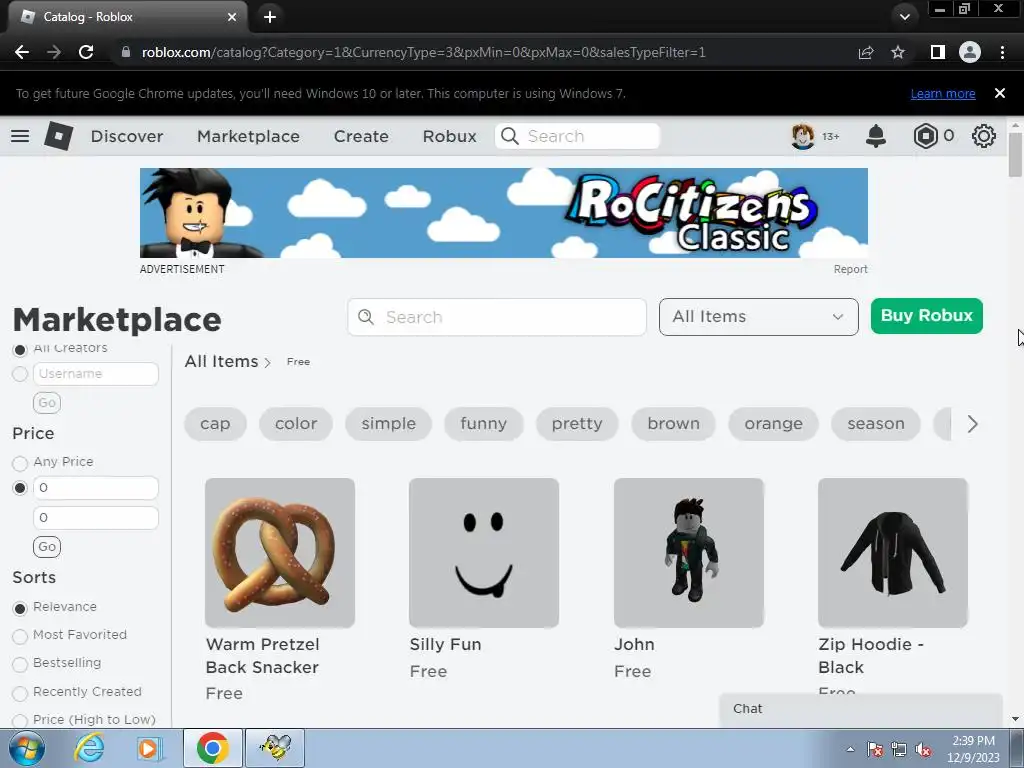The height and width of the screenshot is (768, 1024).
Task: Click the forward navigation arrow
Action: 54,52
